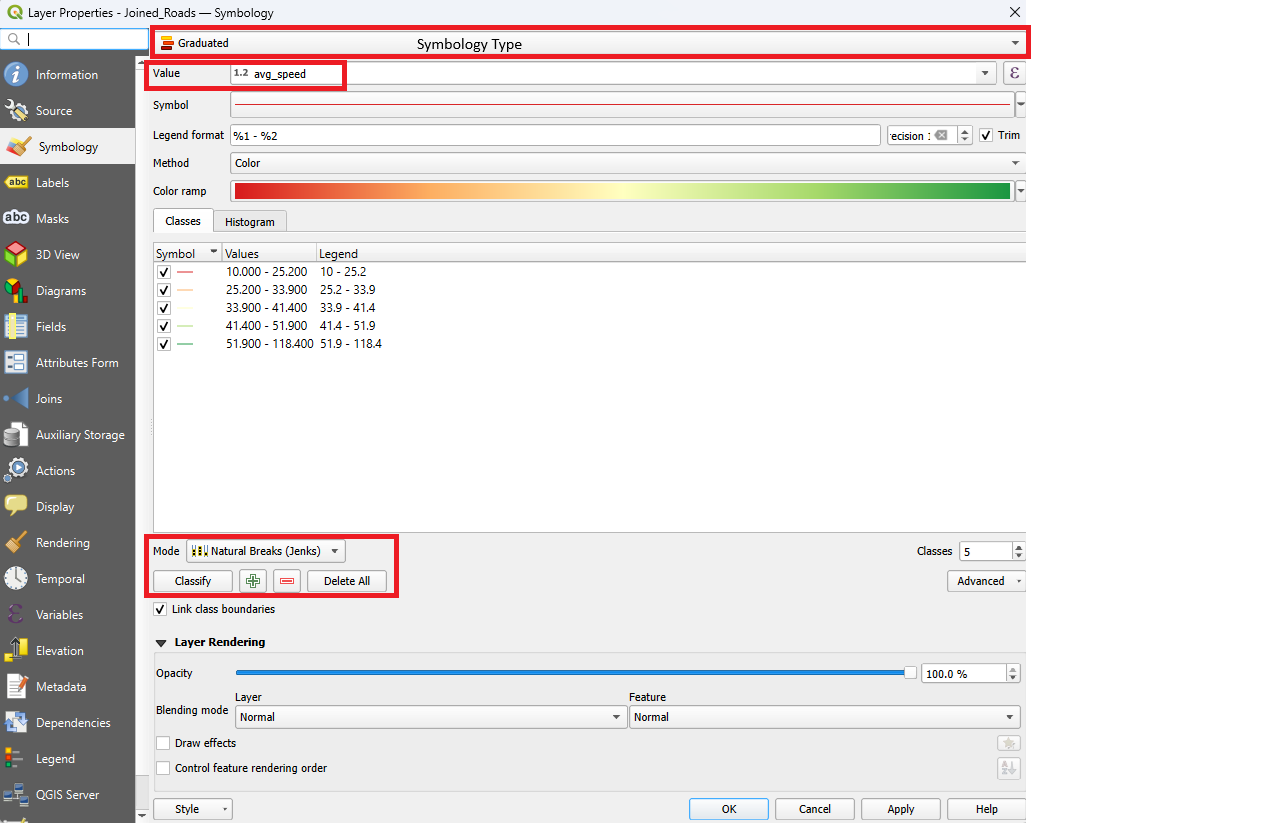Open the Natural Breaks (Jenks) mode dropdown

click(x=266, y=551)
